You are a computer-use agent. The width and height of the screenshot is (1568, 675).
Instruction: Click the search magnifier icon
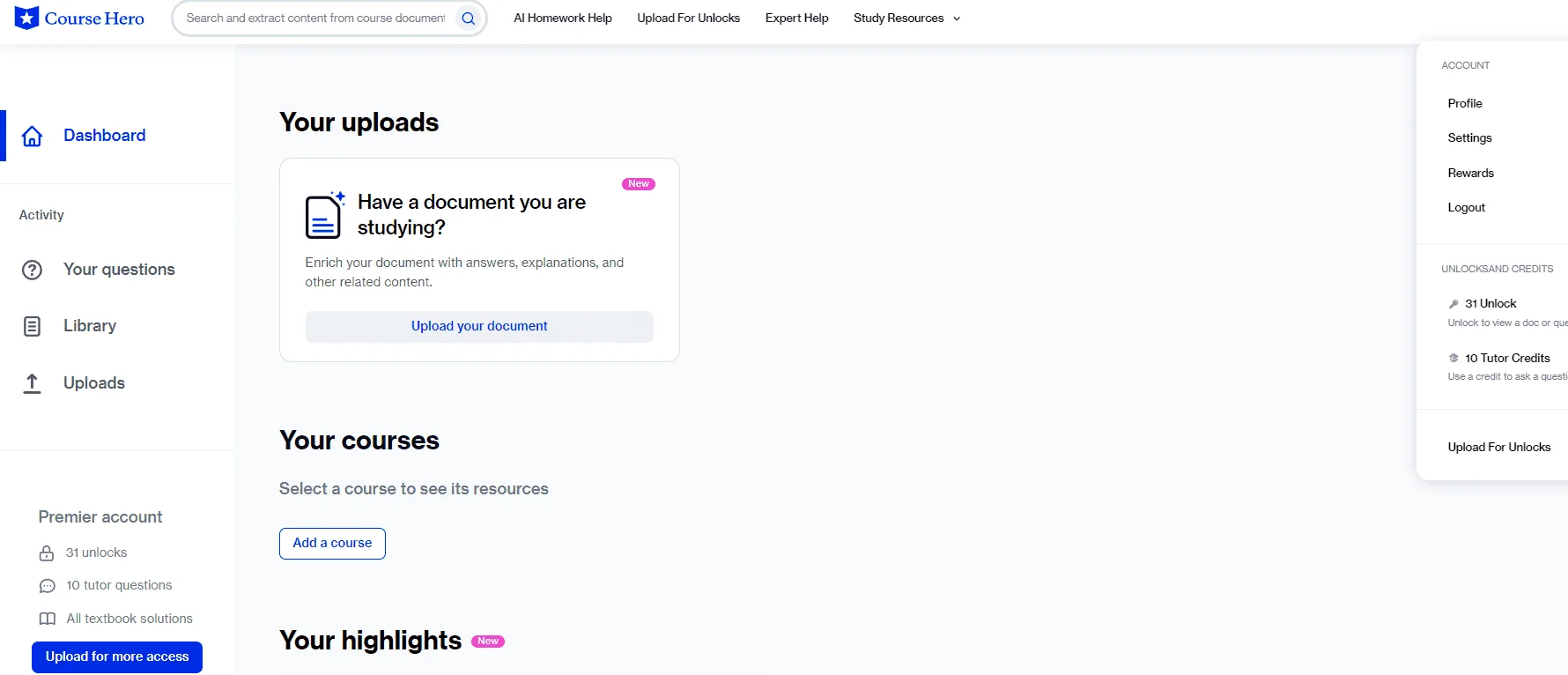[469, 18]
